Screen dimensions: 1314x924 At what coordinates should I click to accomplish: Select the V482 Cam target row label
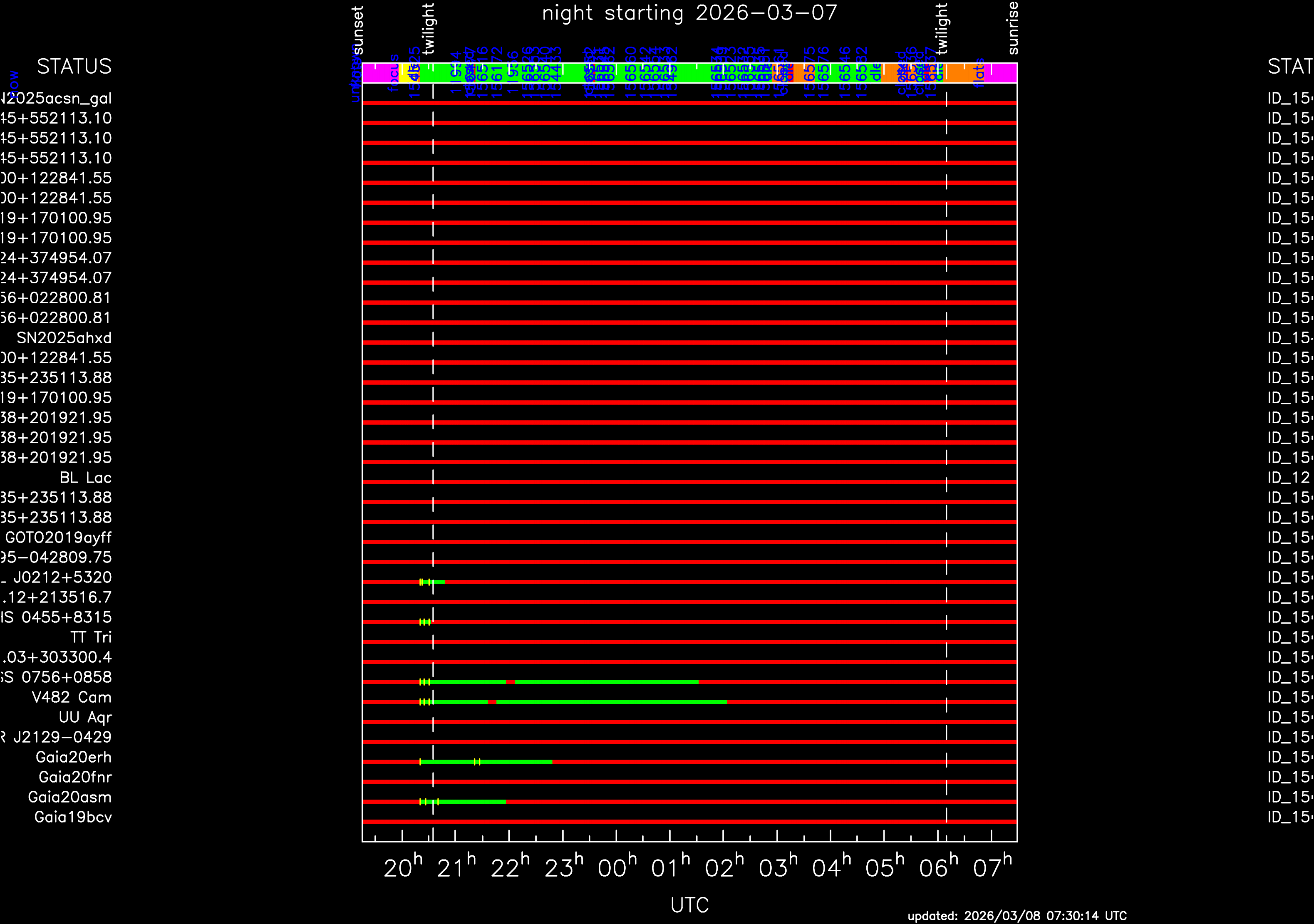72,697
